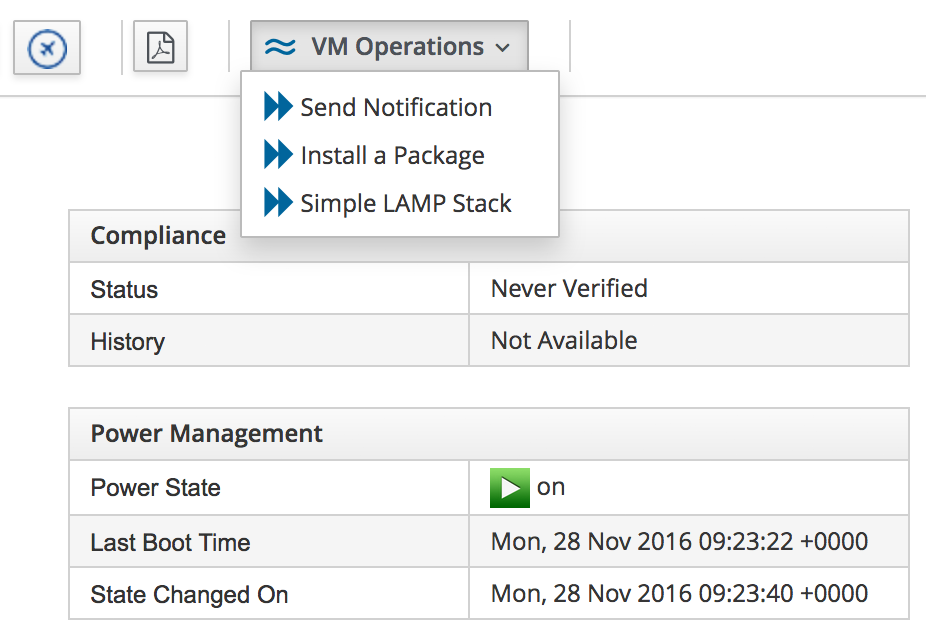The image size is (926, 640).
Task: Run the Simple LAMP Stack menu option
Action: click(406, 203)
